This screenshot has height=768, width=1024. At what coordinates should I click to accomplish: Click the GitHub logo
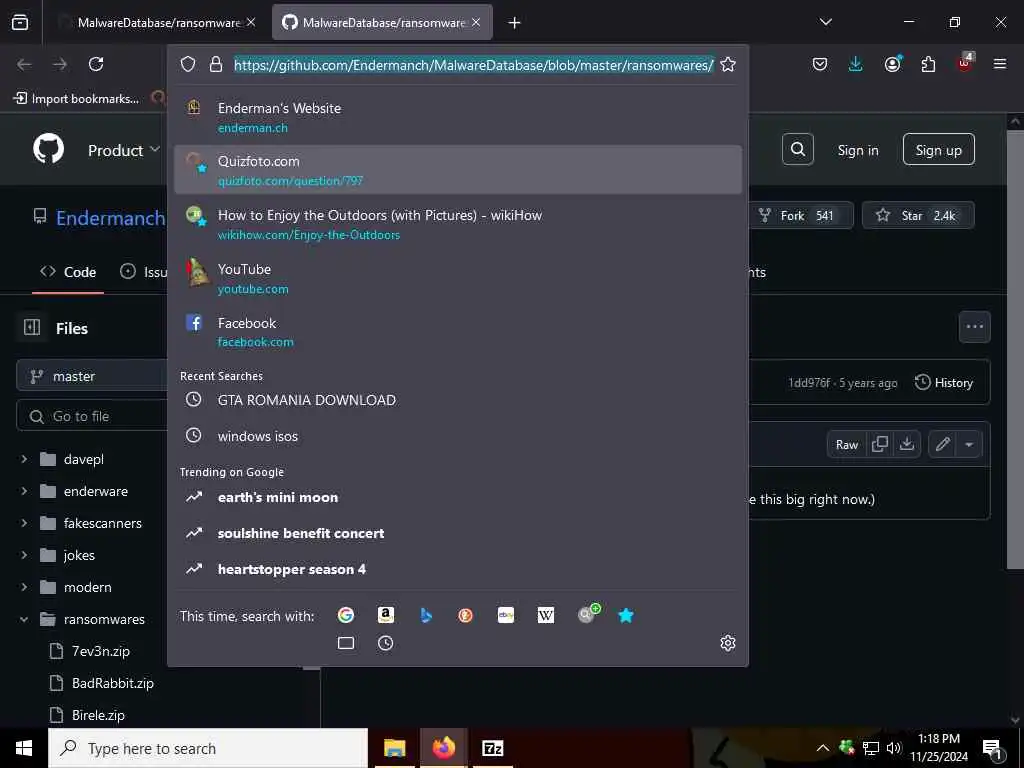[x=49, y=150]
